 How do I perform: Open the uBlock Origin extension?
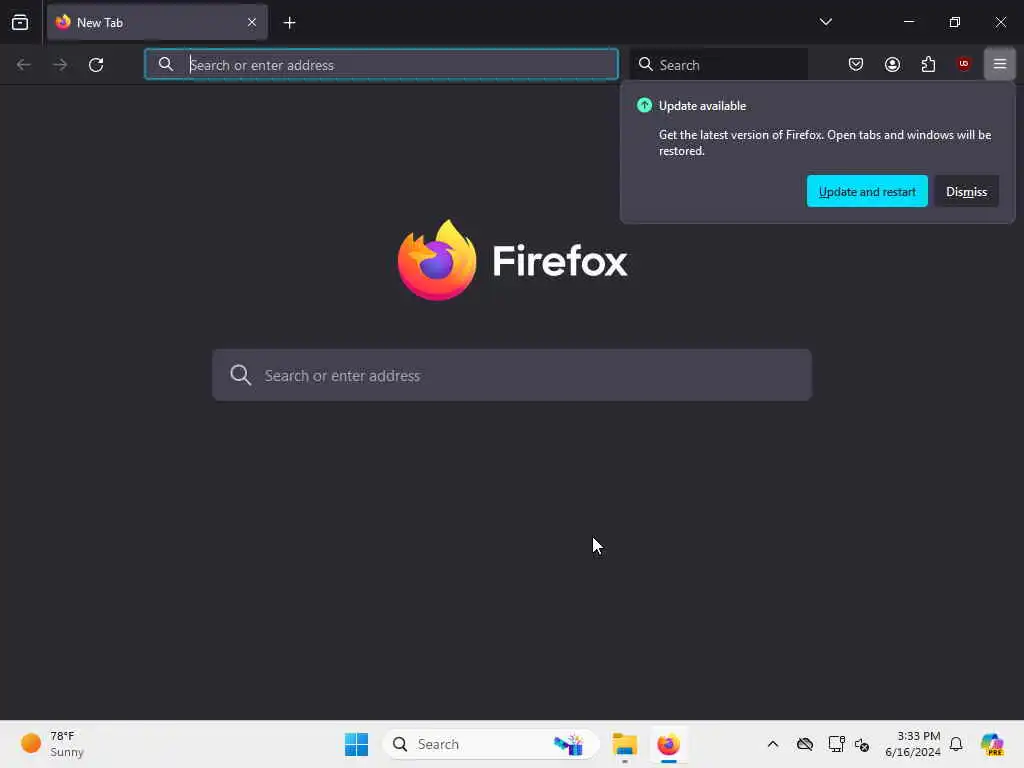pyautogui.click(x=963, y=63)
